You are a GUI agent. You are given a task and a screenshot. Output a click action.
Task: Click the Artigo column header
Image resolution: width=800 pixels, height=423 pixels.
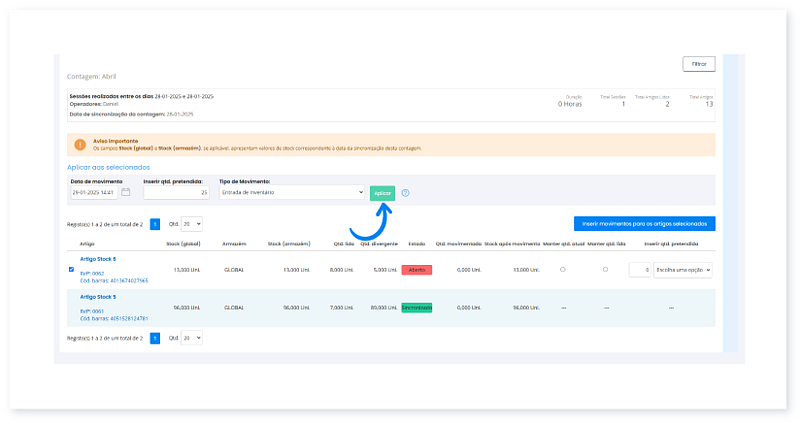click(87, 244)
